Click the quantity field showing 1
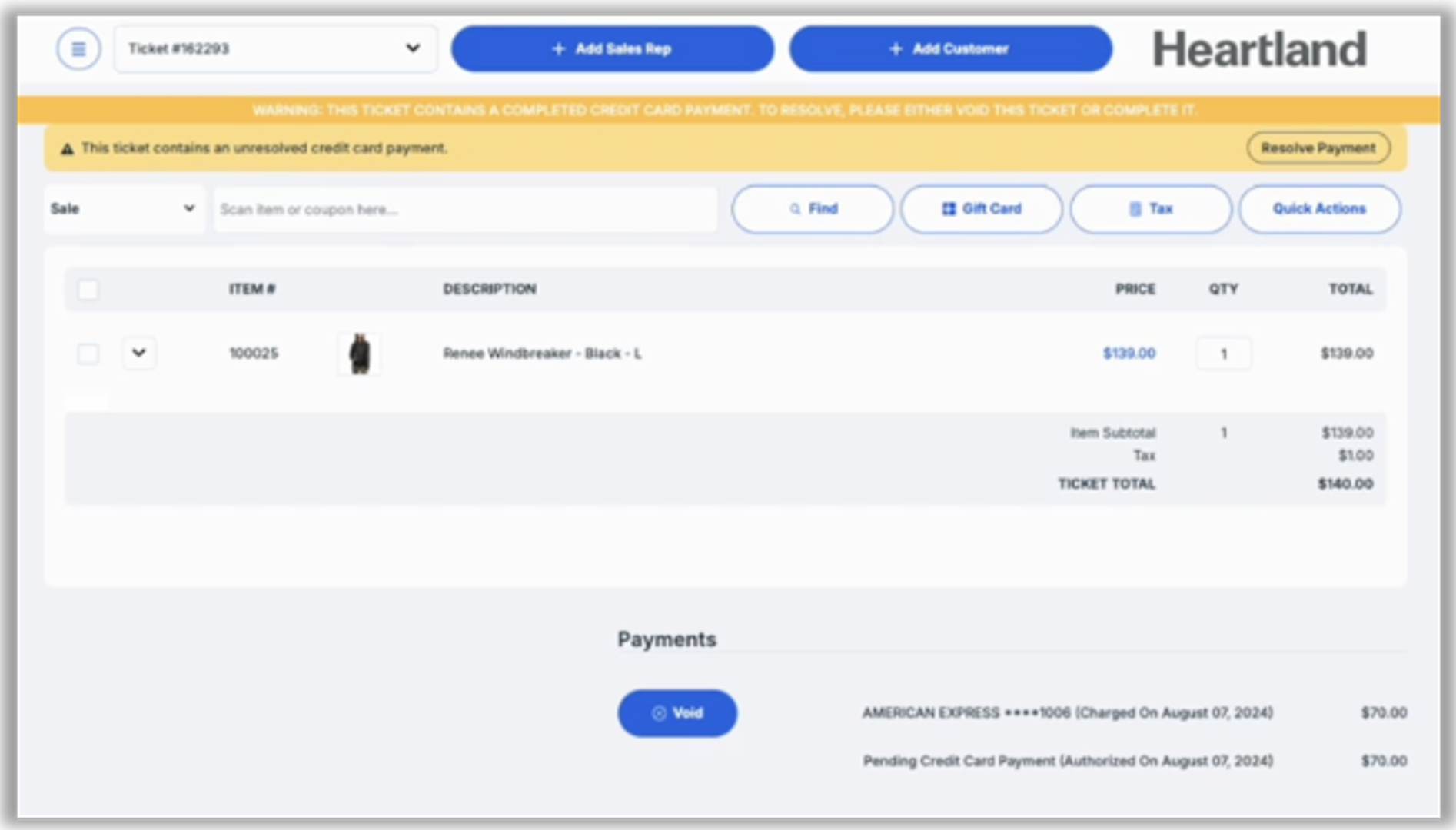This screenshot has height=830, width=1456. pos(1223,354)
